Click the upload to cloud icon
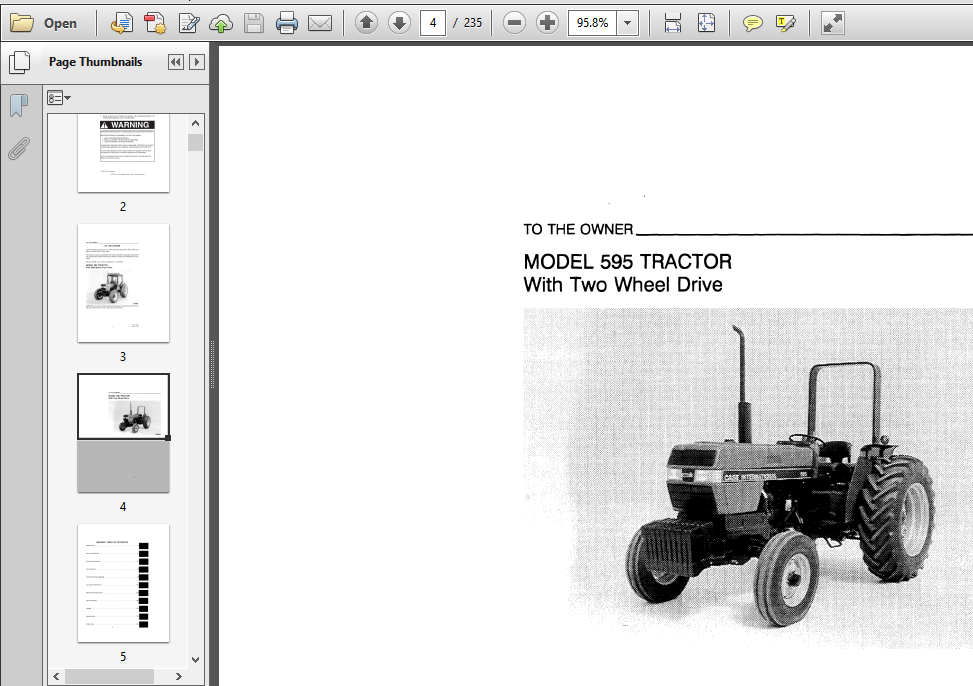This screenshot has height=686, width=973. click(x=221, y=24)
